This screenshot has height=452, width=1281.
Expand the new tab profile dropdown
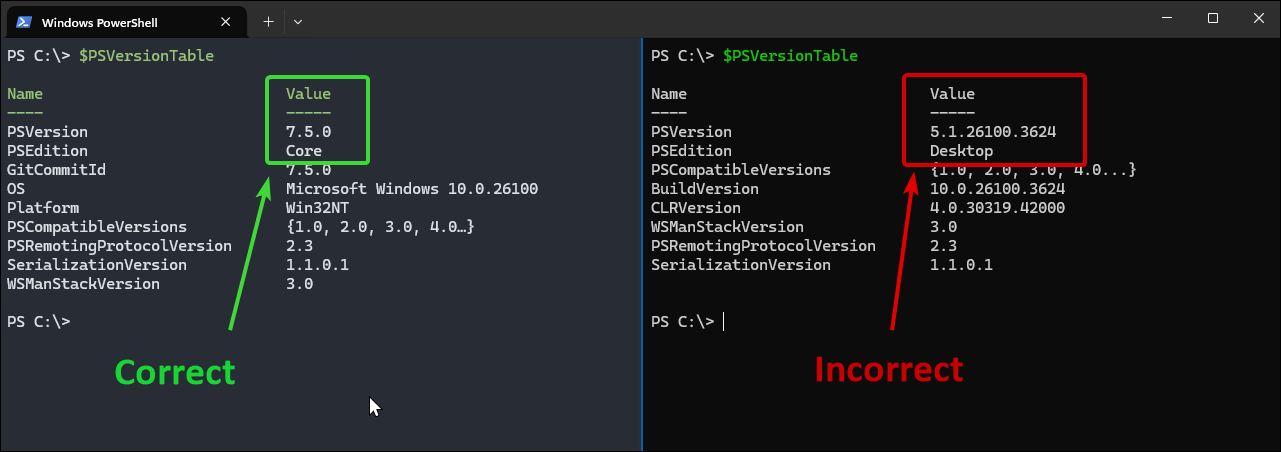pos(298,21)
